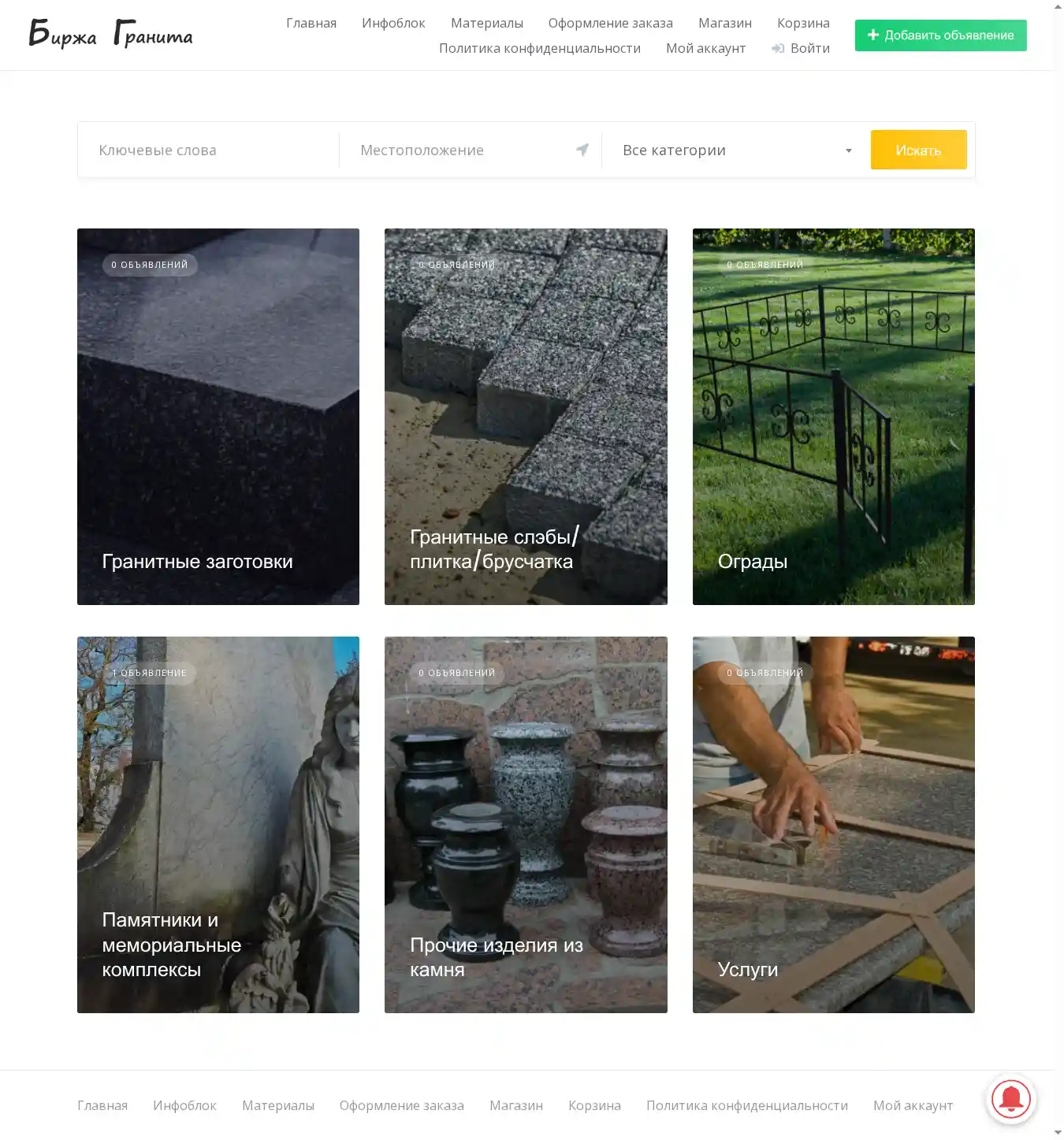1064x1140 pixels.
Task: Open Материалы in the top menu
Action: tap(487, 23)
